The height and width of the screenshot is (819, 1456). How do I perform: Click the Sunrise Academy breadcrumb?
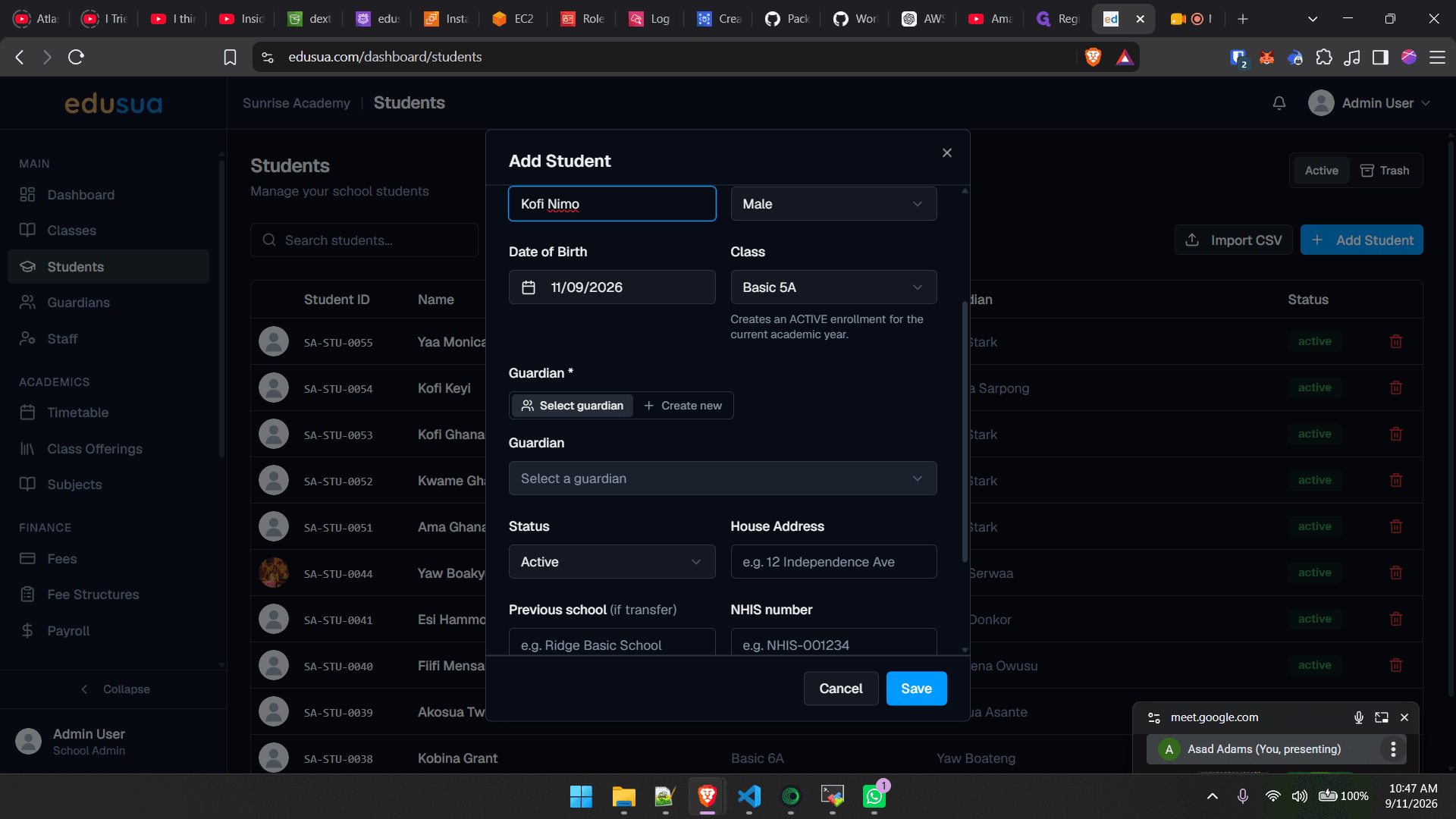pyautogui.click(x=297, y=103)
